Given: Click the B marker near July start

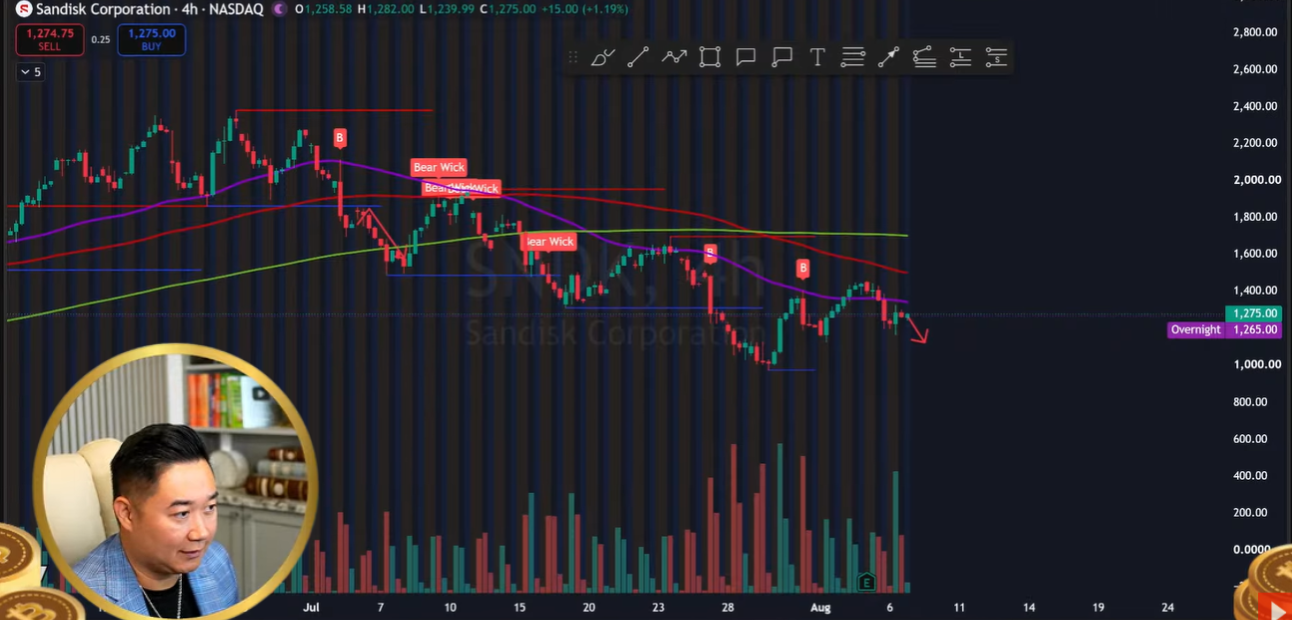Looking at the screenshot, I should click(340, 138).
